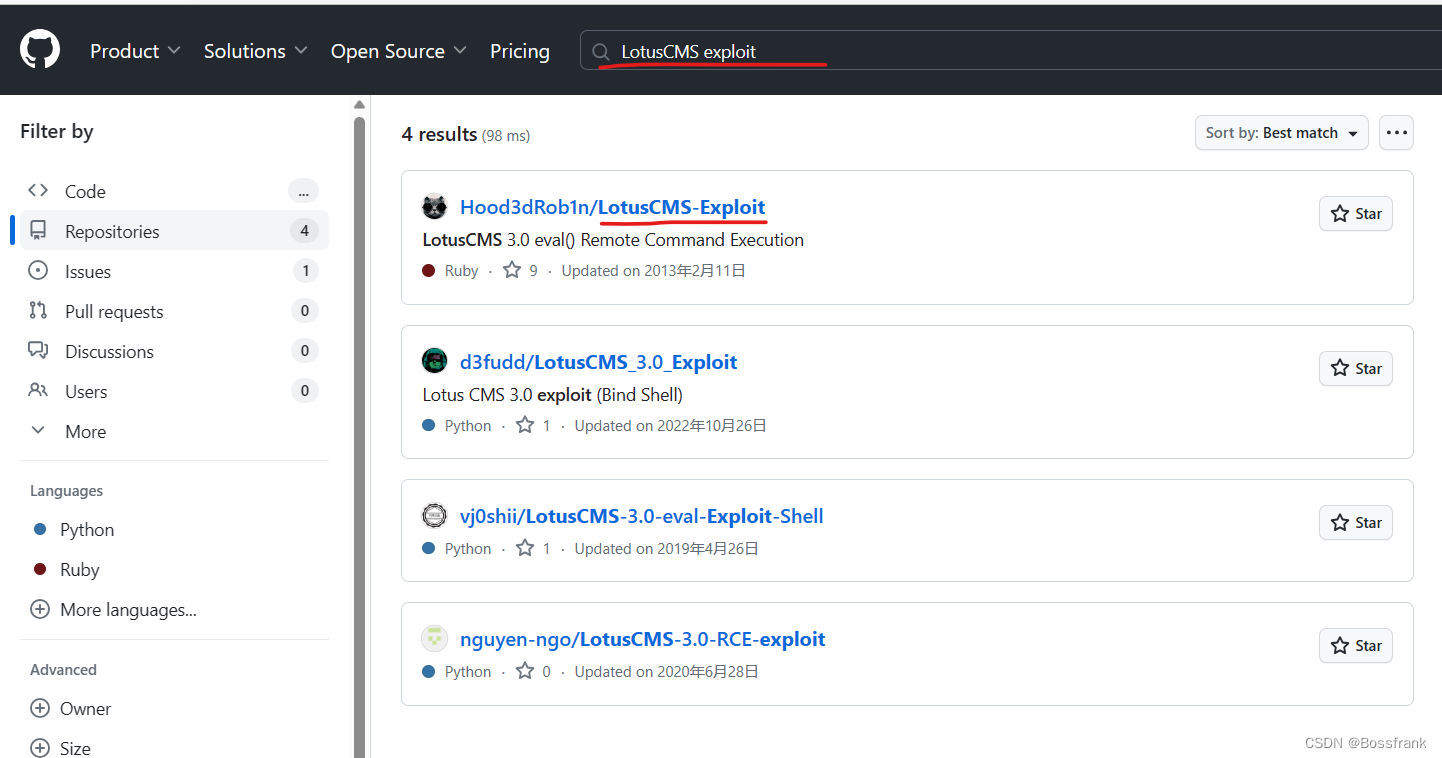Click the Pull requests filter icon
The height and width of the screenshot is (758, 1442).
tap(38, 311)
